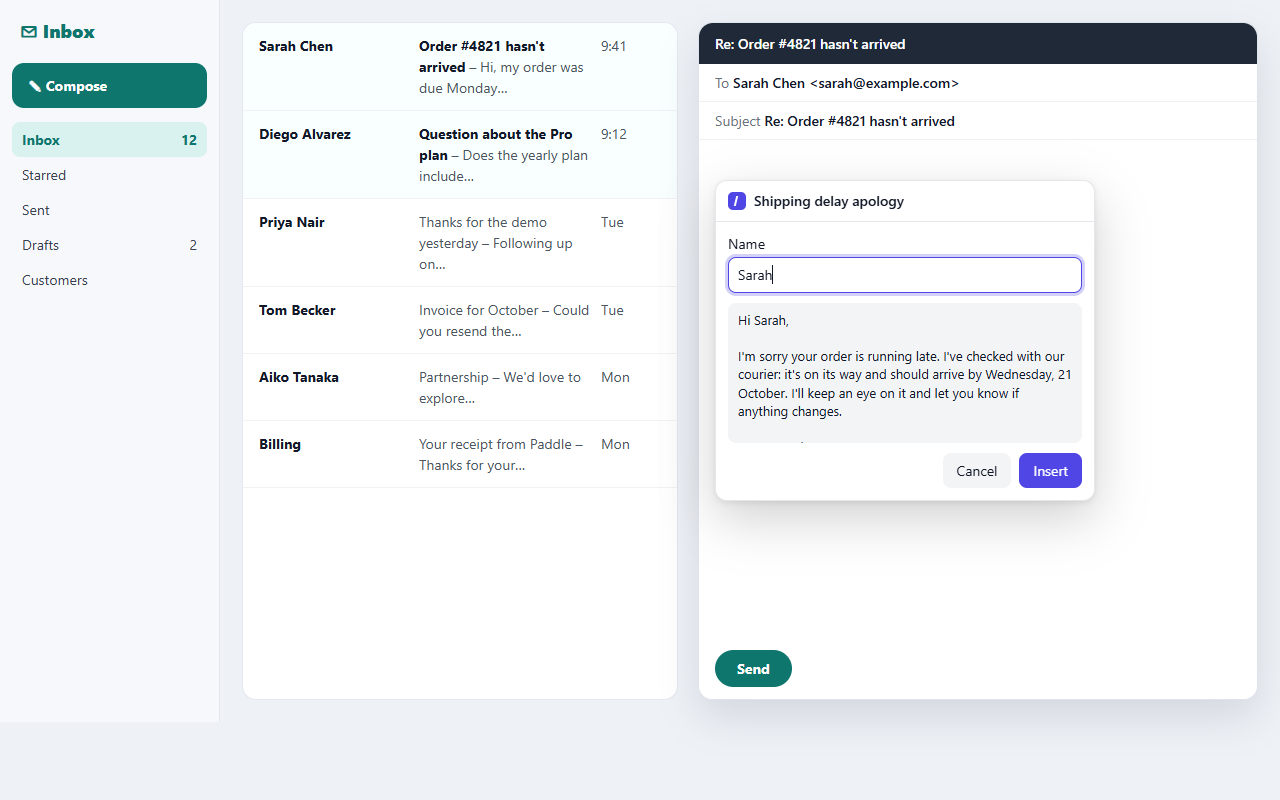Click the snippet preview text starting Hi Sarah
This screenshot has height=800, width=1280.
click(905, 373)
